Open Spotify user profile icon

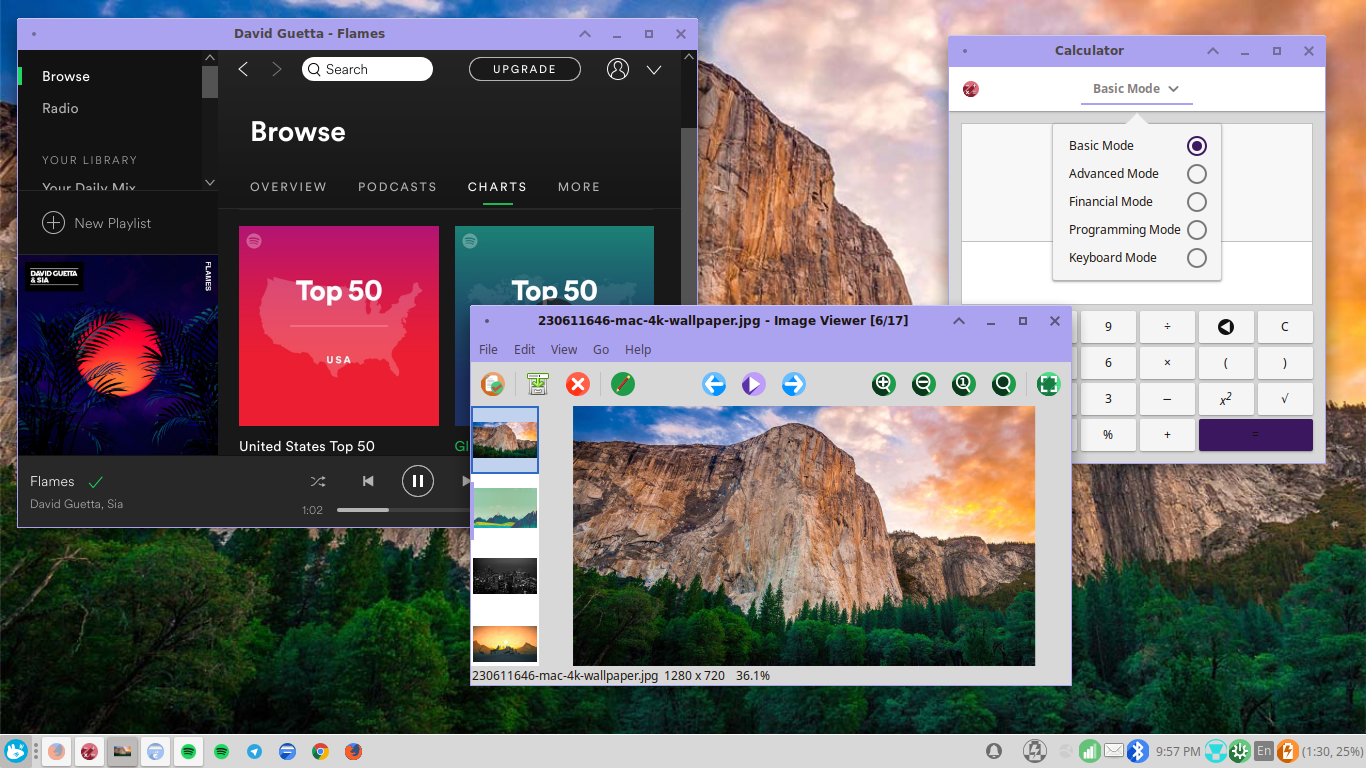[618, 69]
